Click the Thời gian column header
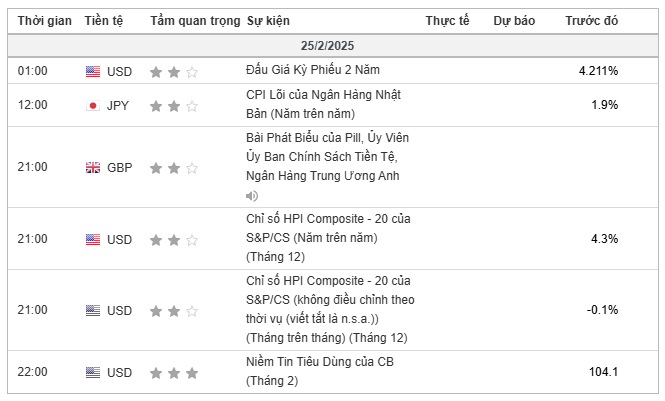Image resolution: width=665 pixels, height=401 pixels. coord(45,20)
